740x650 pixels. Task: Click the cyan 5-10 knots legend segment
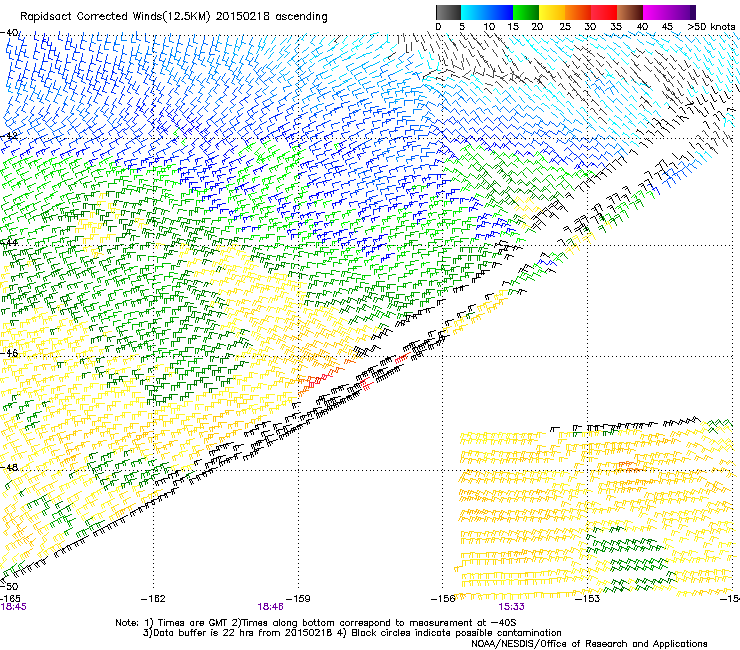pyautogui.click(x=474, y=12)
